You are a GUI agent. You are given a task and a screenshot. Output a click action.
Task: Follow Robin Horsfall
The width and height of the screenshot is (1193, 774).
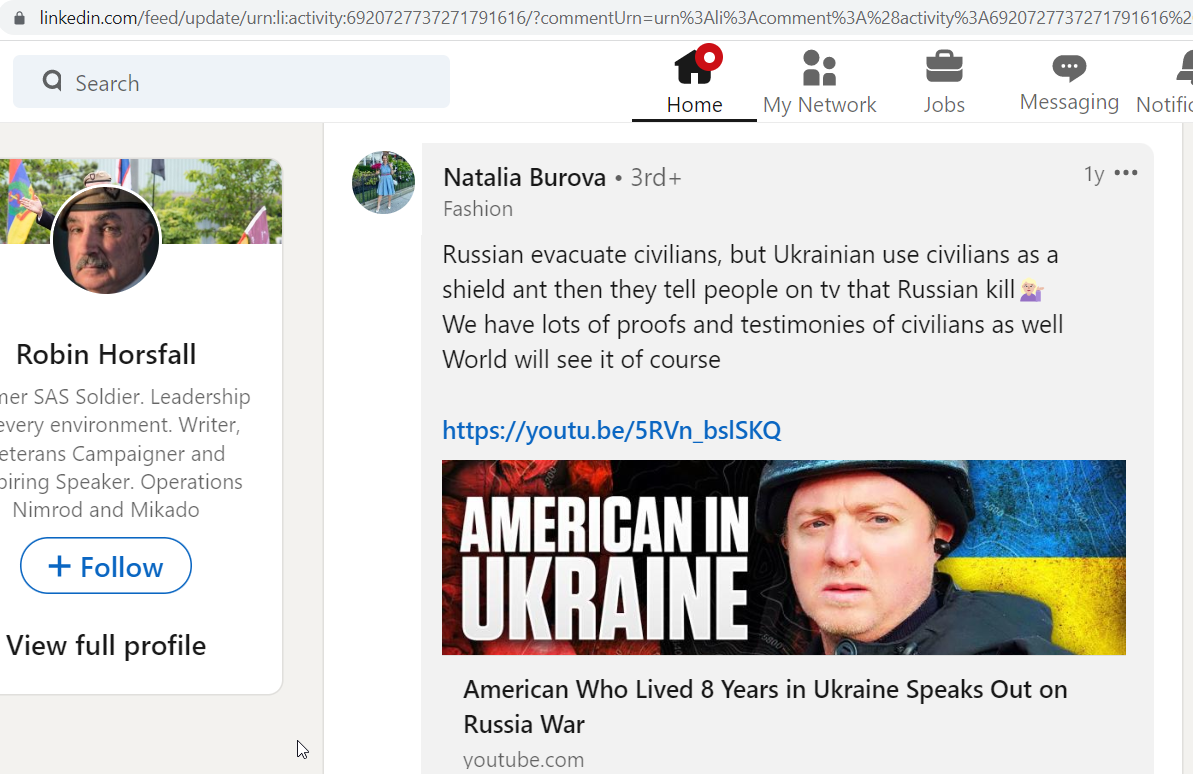point(106,565)
